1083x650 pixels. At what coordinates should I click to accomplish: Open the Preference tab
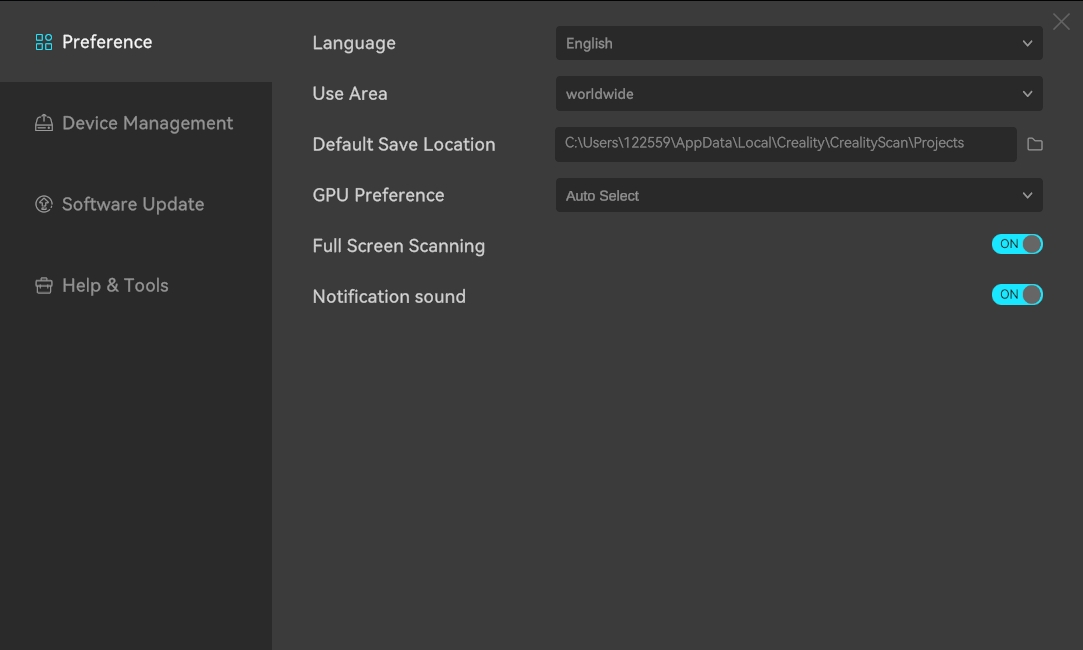click(x=136, y=41)
